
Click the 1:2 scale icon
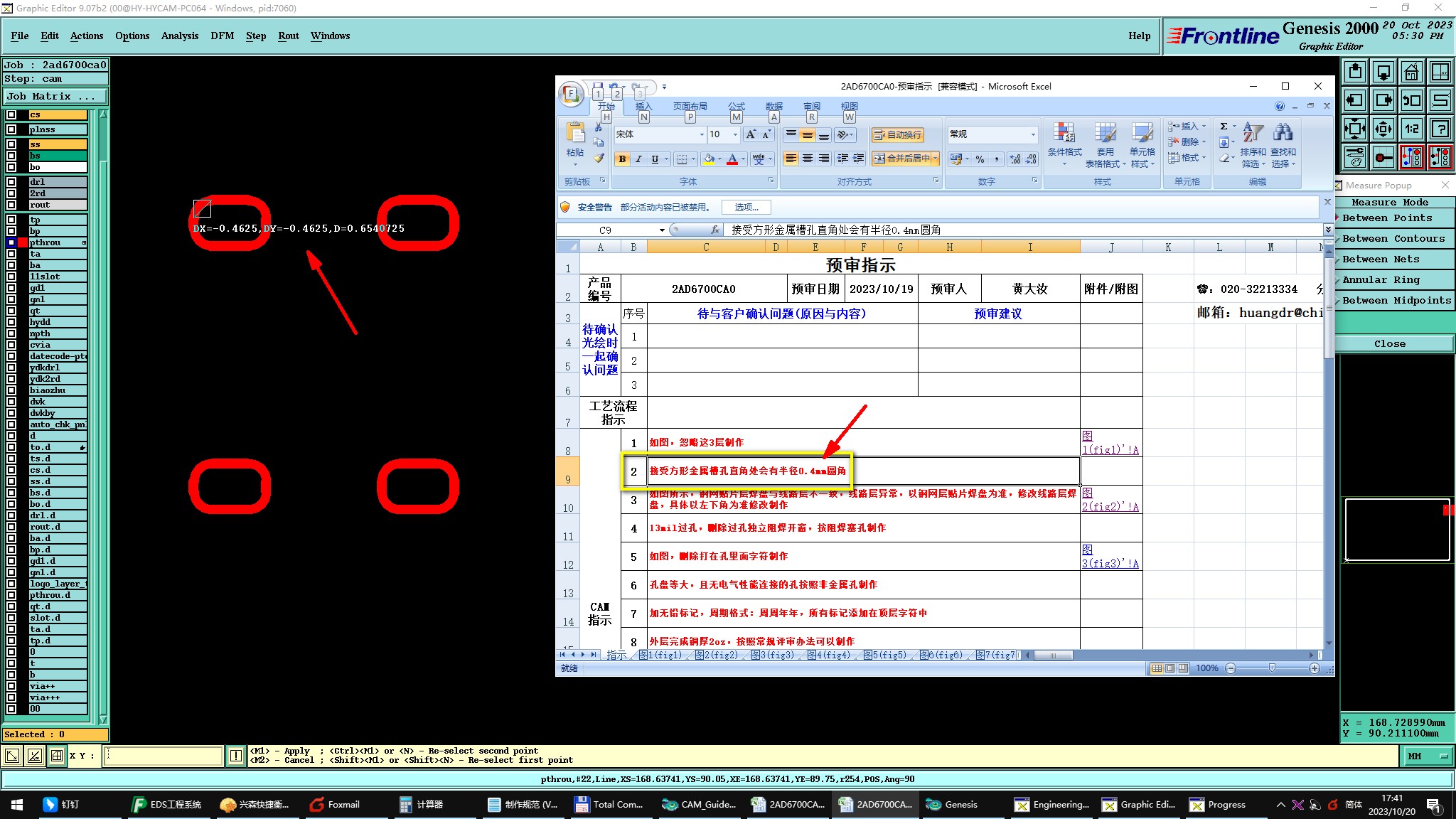click(1412, 129)
